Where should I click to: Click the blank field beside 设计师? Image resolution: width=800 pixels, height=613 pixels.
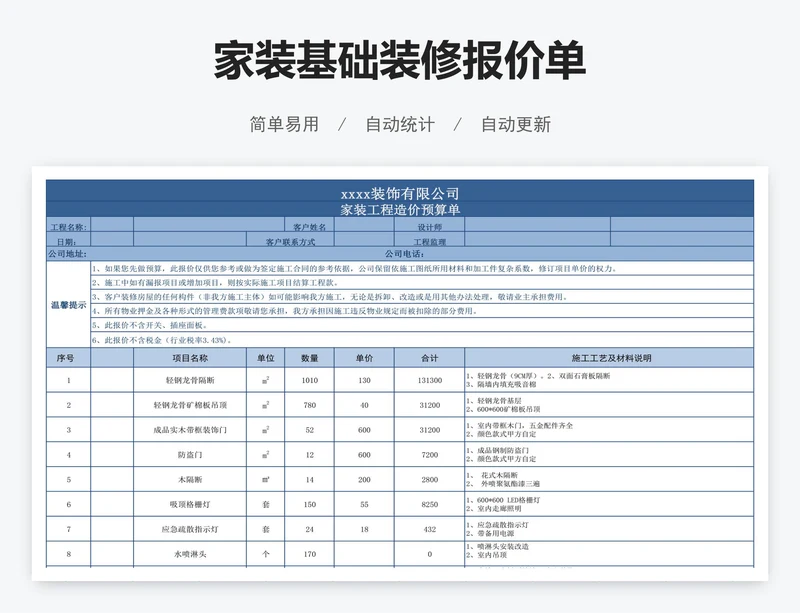609,225
